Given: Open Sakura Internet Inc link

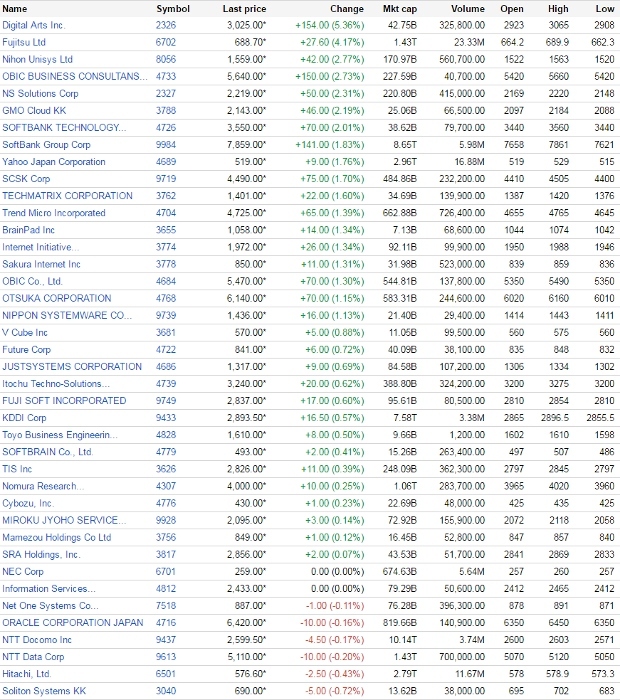Looking at the screenshot, I should coord(41,264).
